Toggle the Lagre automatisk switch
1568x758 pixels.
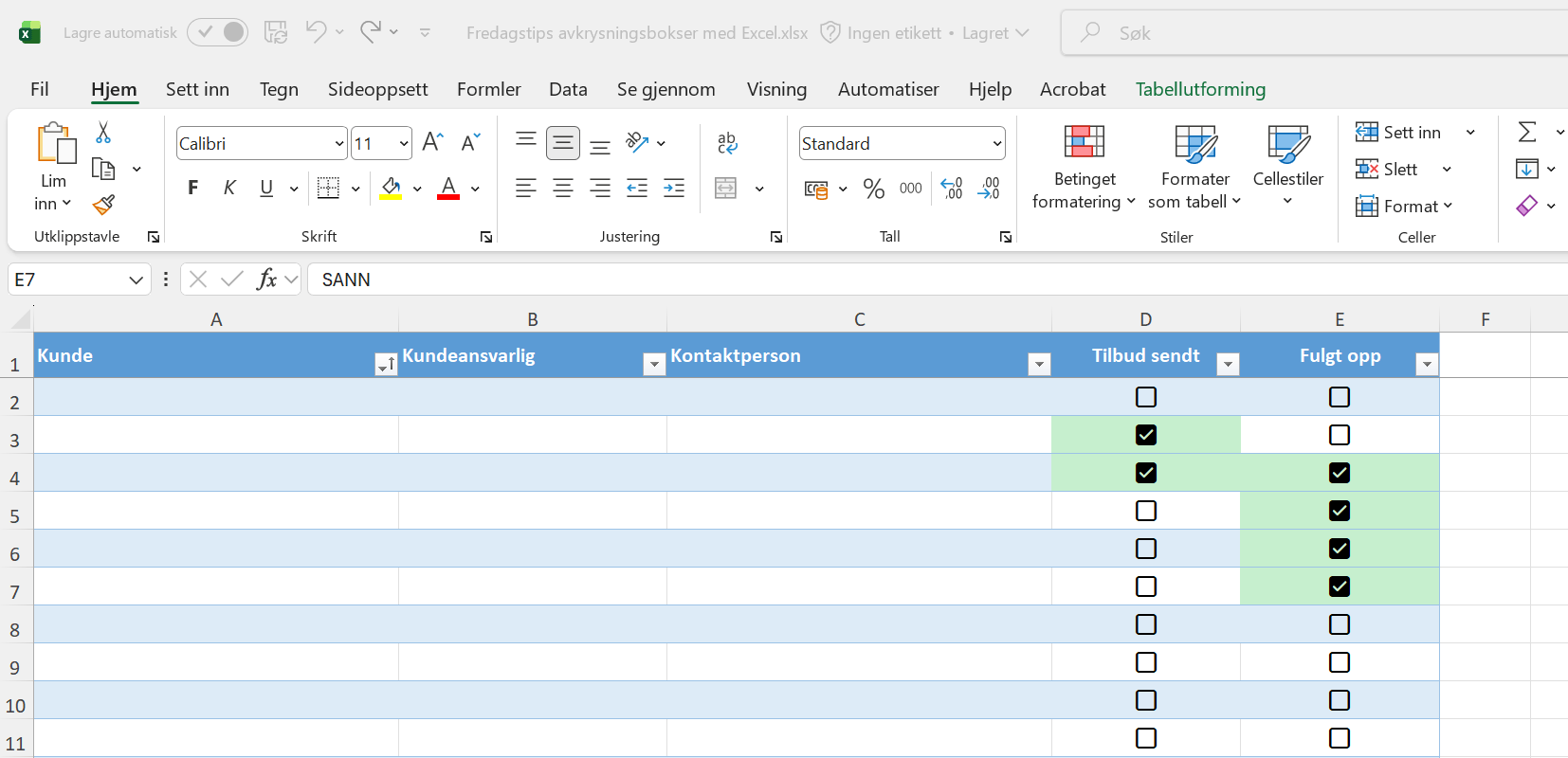coord(217,32)
